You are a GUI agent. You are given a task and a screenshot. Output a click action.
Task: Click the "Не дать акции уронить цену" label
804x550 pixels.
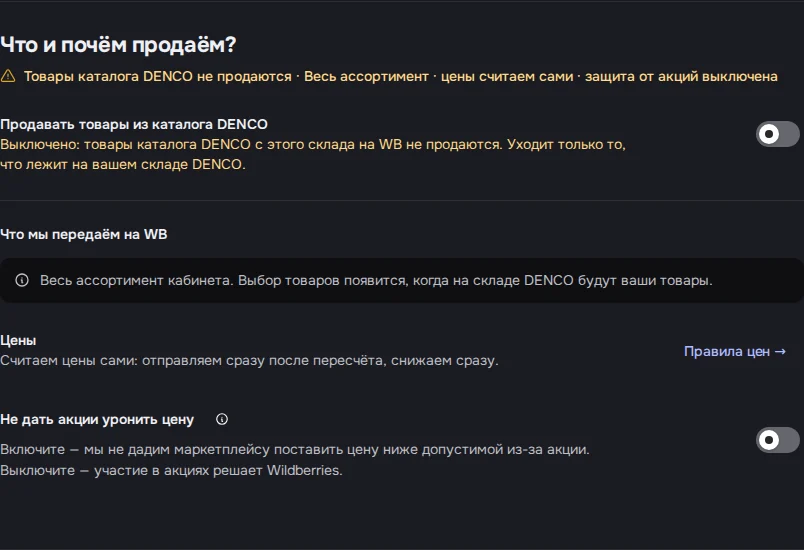tap(97, 419)
